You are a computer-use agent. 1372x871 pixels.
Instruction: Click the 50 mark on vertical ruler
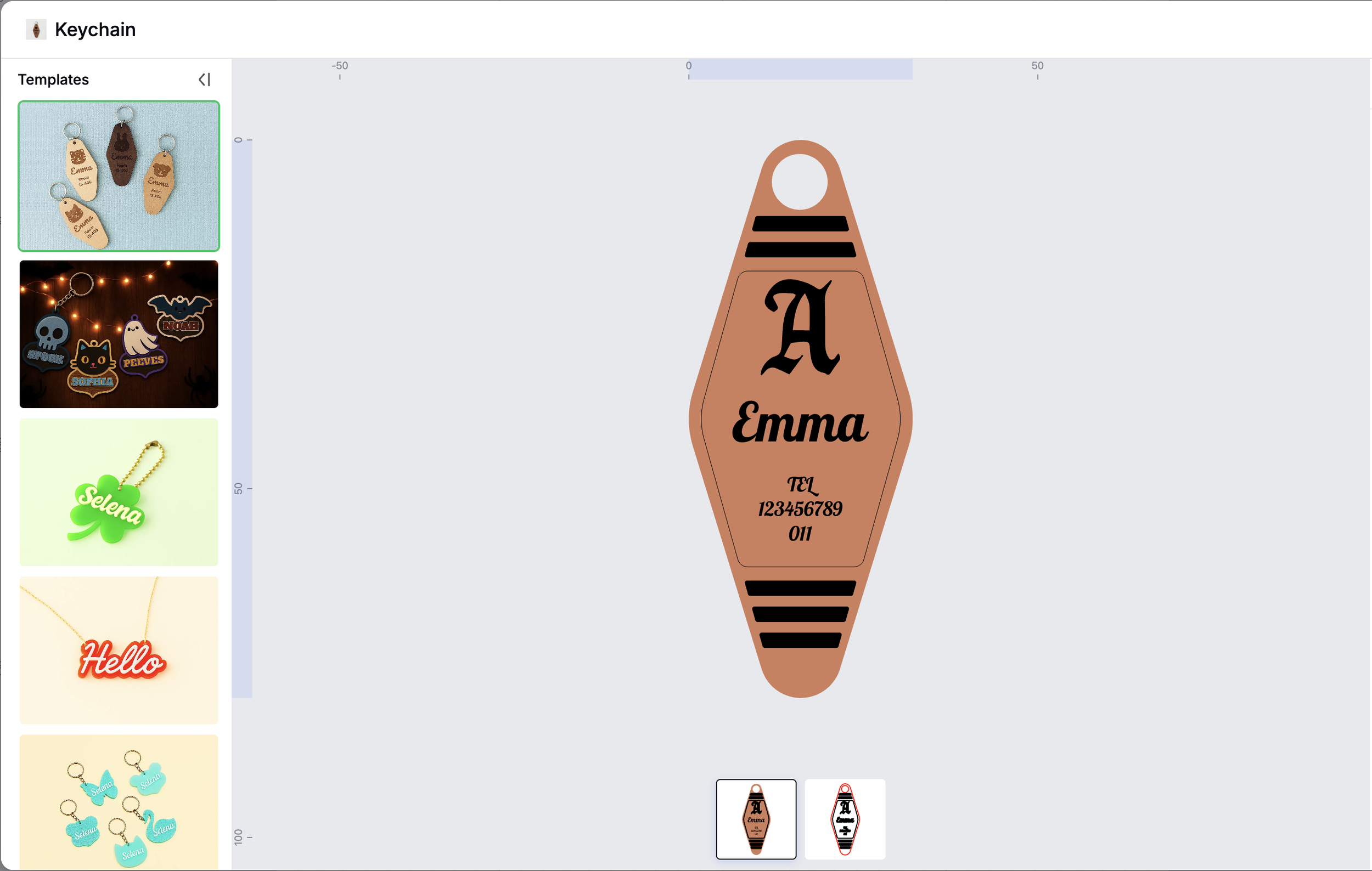point(238,489)
